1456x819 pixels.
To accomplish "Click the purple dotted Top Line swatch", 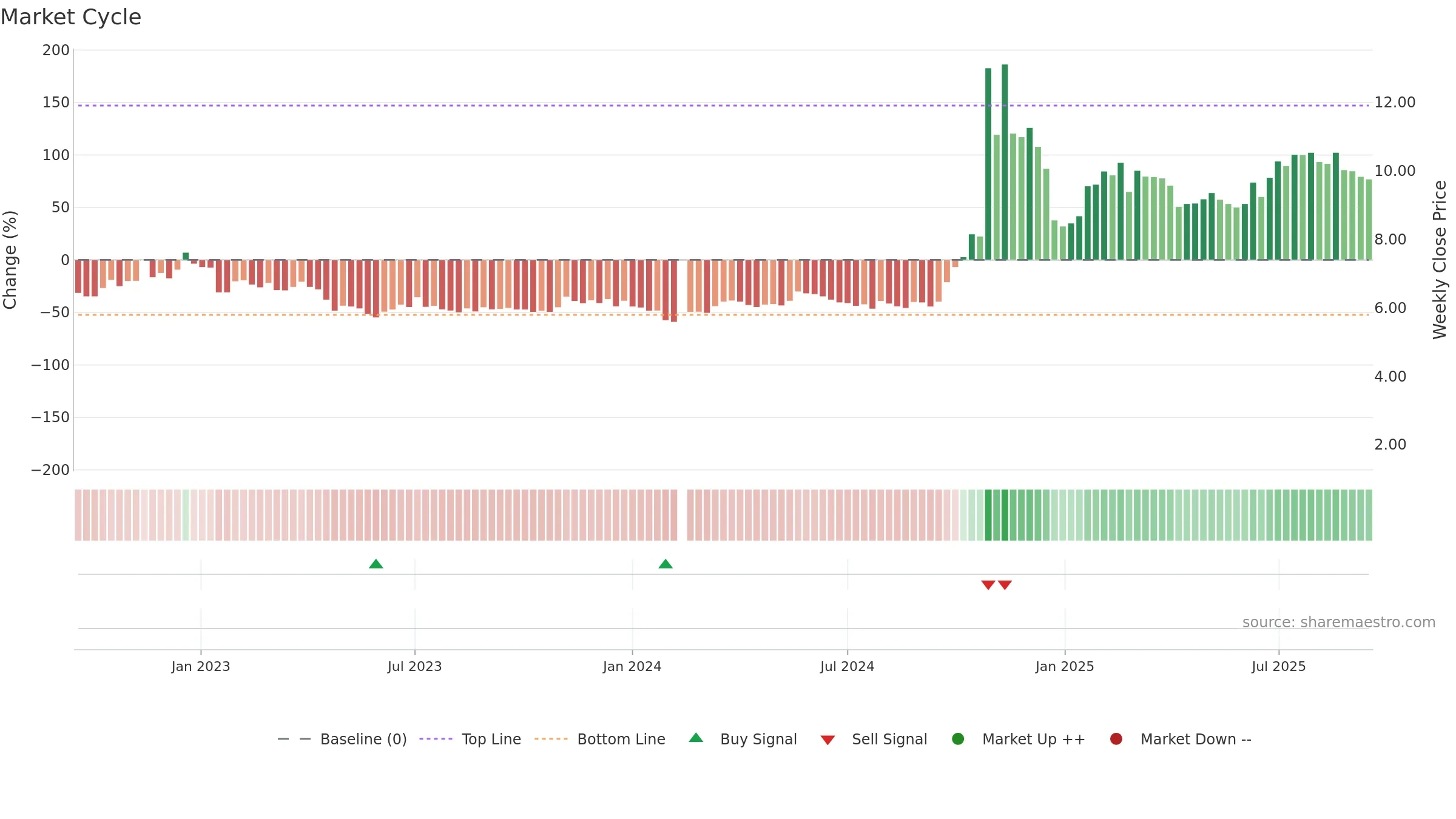I will [x=436, y=739].
